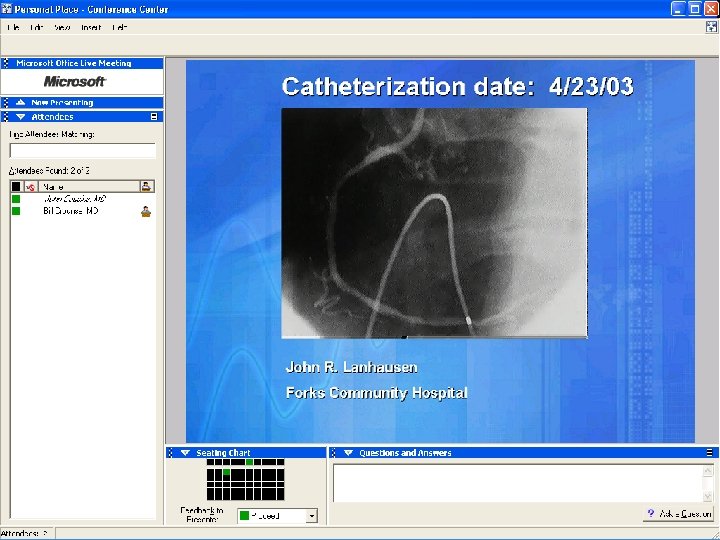Click the 'Attendees Found: 2 of 2' text
Screen dimensions: 720x540
[x=49, y=171]
